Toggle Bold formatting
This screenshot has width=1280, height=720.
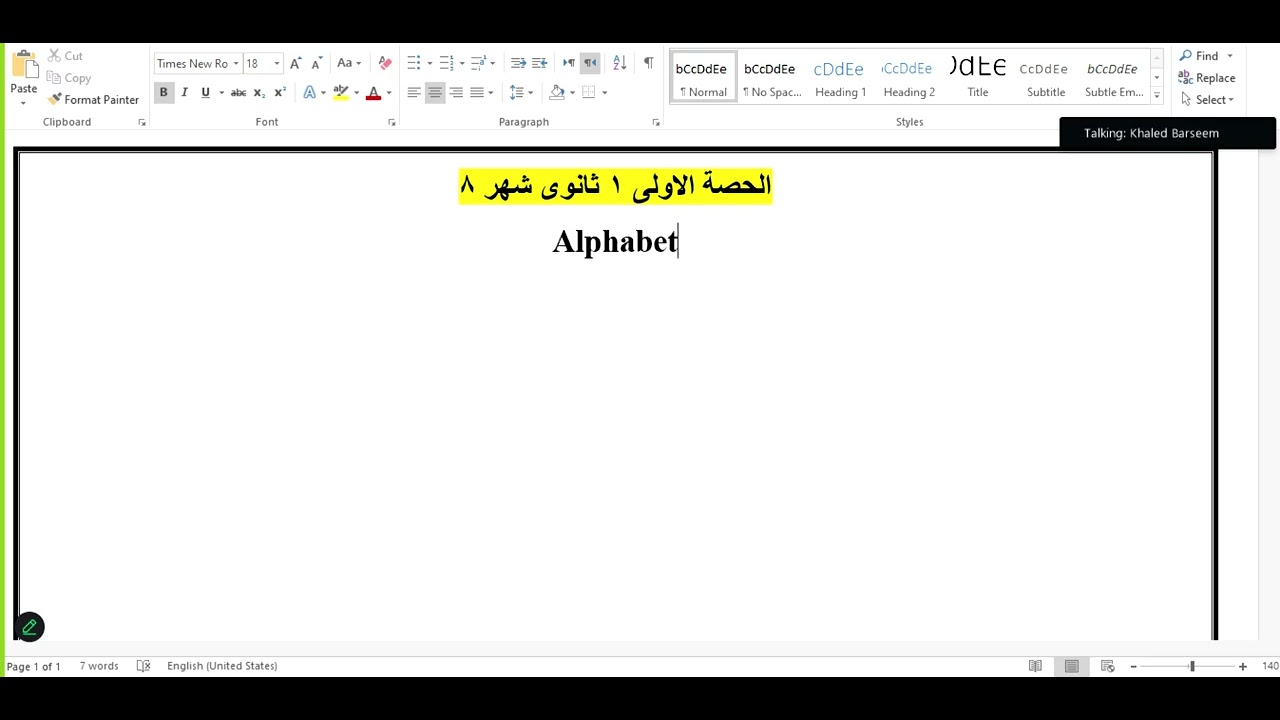[x=163, y=92]
